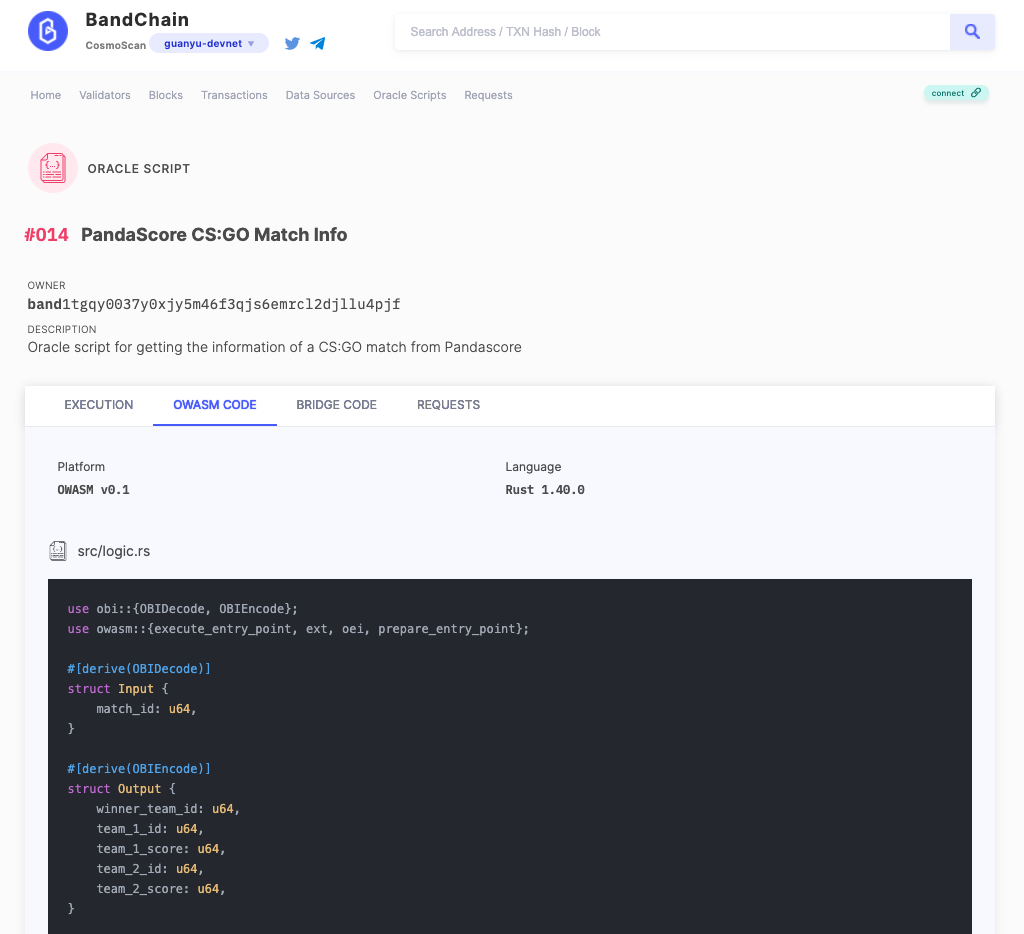
Task: Click the 'team_1_score: u64' line
Action: coord(161,849)
